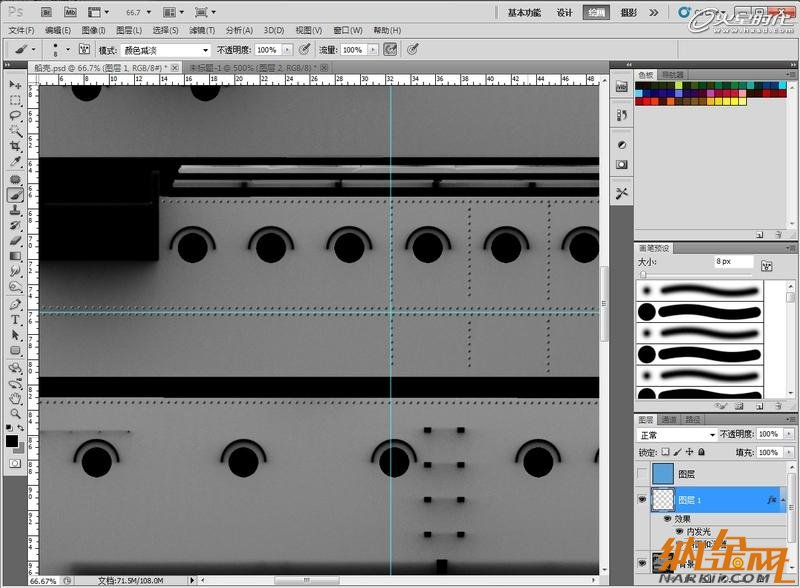
Task: Switch to 摄影 workspace
Action: (x=629, y=13)
